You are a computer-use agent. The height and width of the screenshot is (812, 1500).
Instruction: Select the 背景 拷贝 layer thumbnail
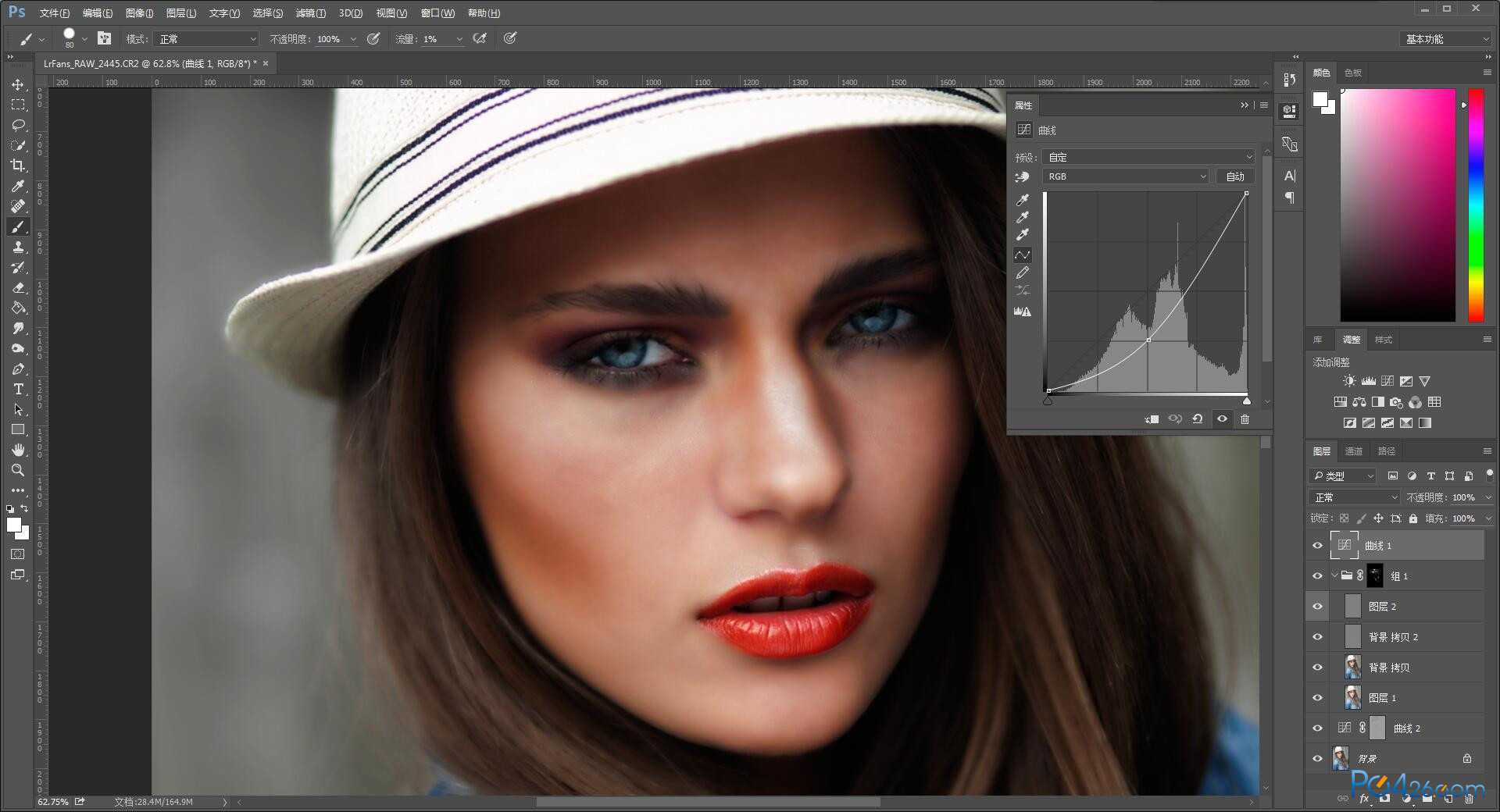(x=1353, y=668)
